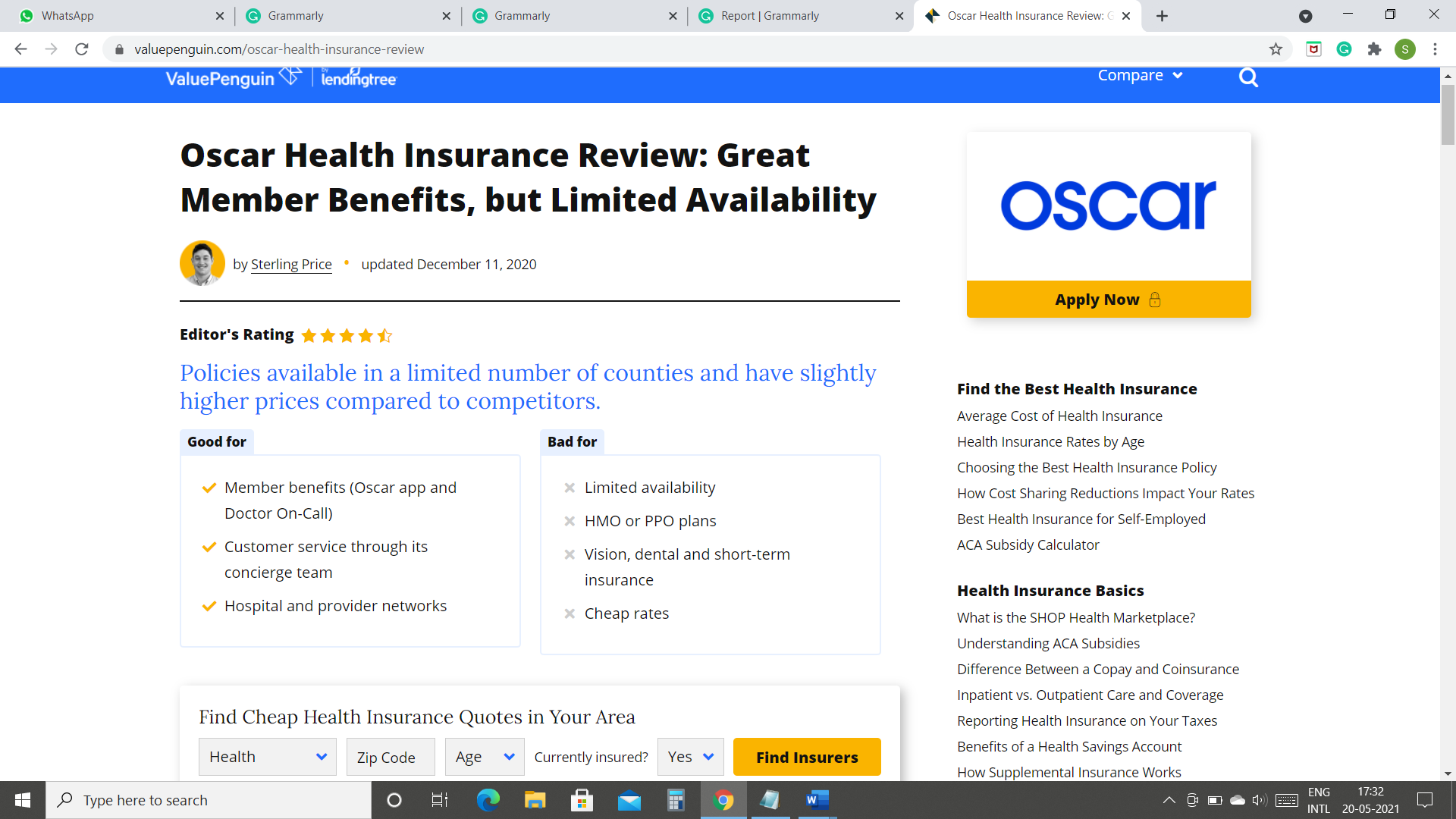Click the browser forward arrow
The image size is (1456, 819).
51,49
